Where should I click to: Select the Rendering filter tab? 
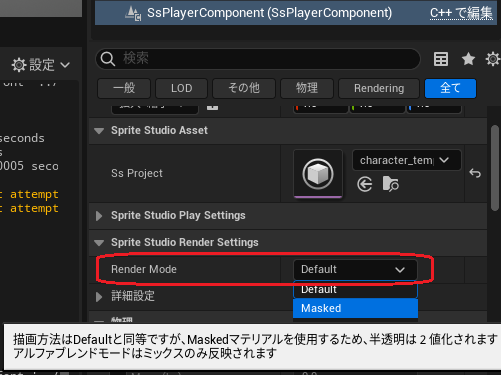pyautogui.click(x=379, y=88)
